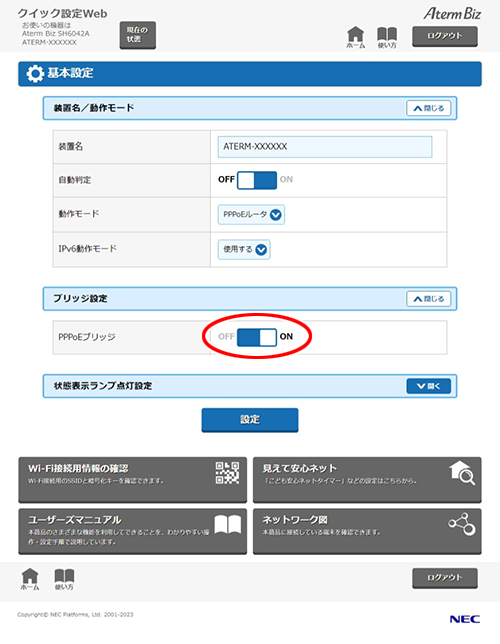Click the PPPoEブリッジ row label
Image resolution: width=500 pixels, height=644 pixels.
[x=87, y=337]
